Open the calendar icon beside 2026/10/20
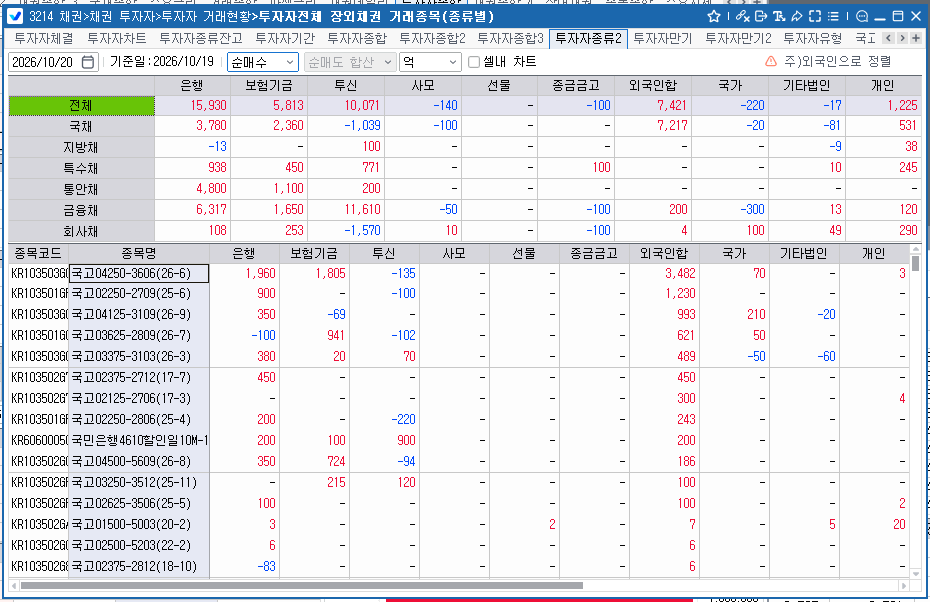930x602 pixels. pyautogui.click(x=87, y=62)
